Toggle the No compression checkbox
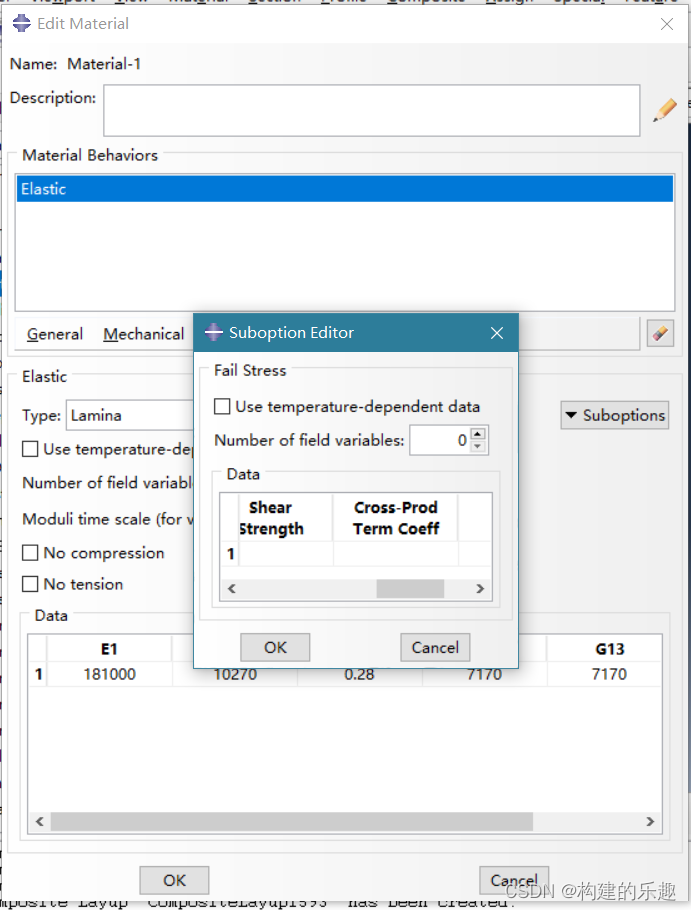The image size is (691, 910). 31,553
